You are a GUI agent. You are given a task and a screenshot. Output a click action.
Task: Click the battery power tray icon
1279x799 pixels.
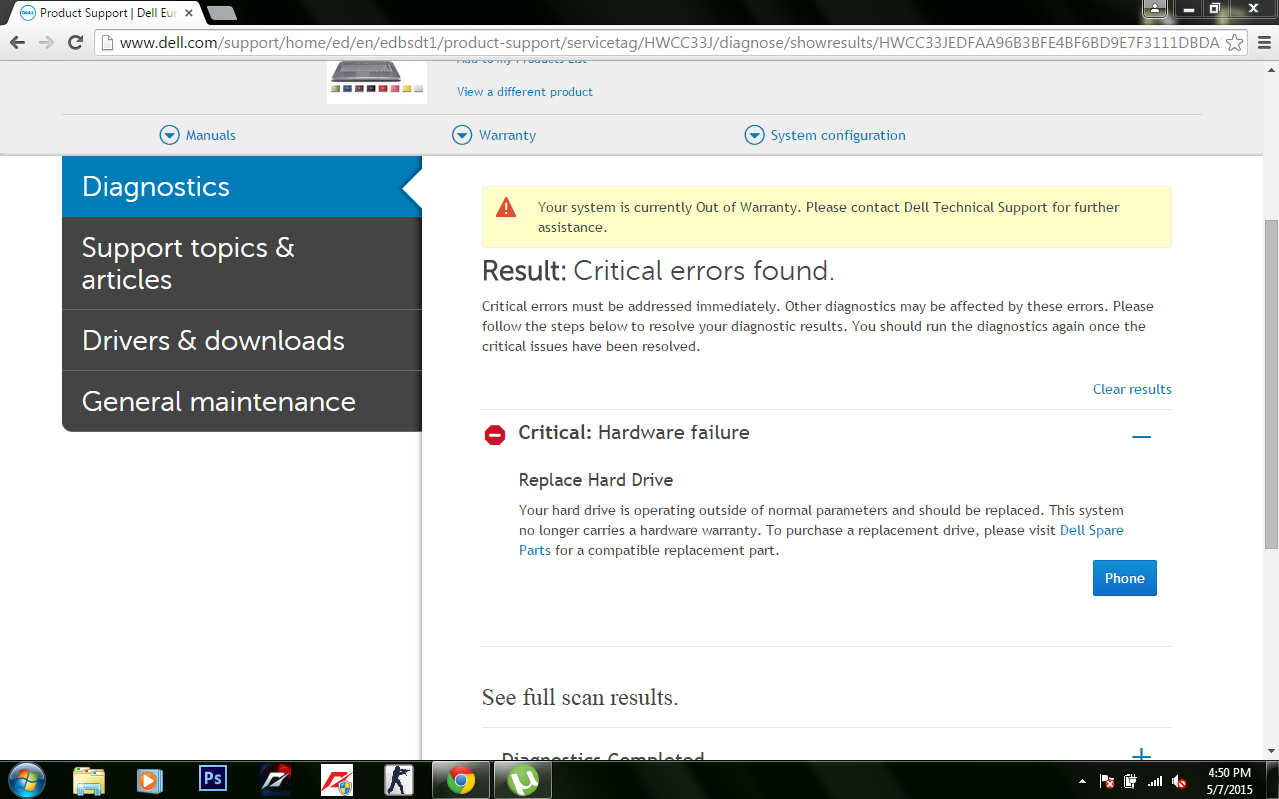pyautogui.click(x=1131, y=781)
